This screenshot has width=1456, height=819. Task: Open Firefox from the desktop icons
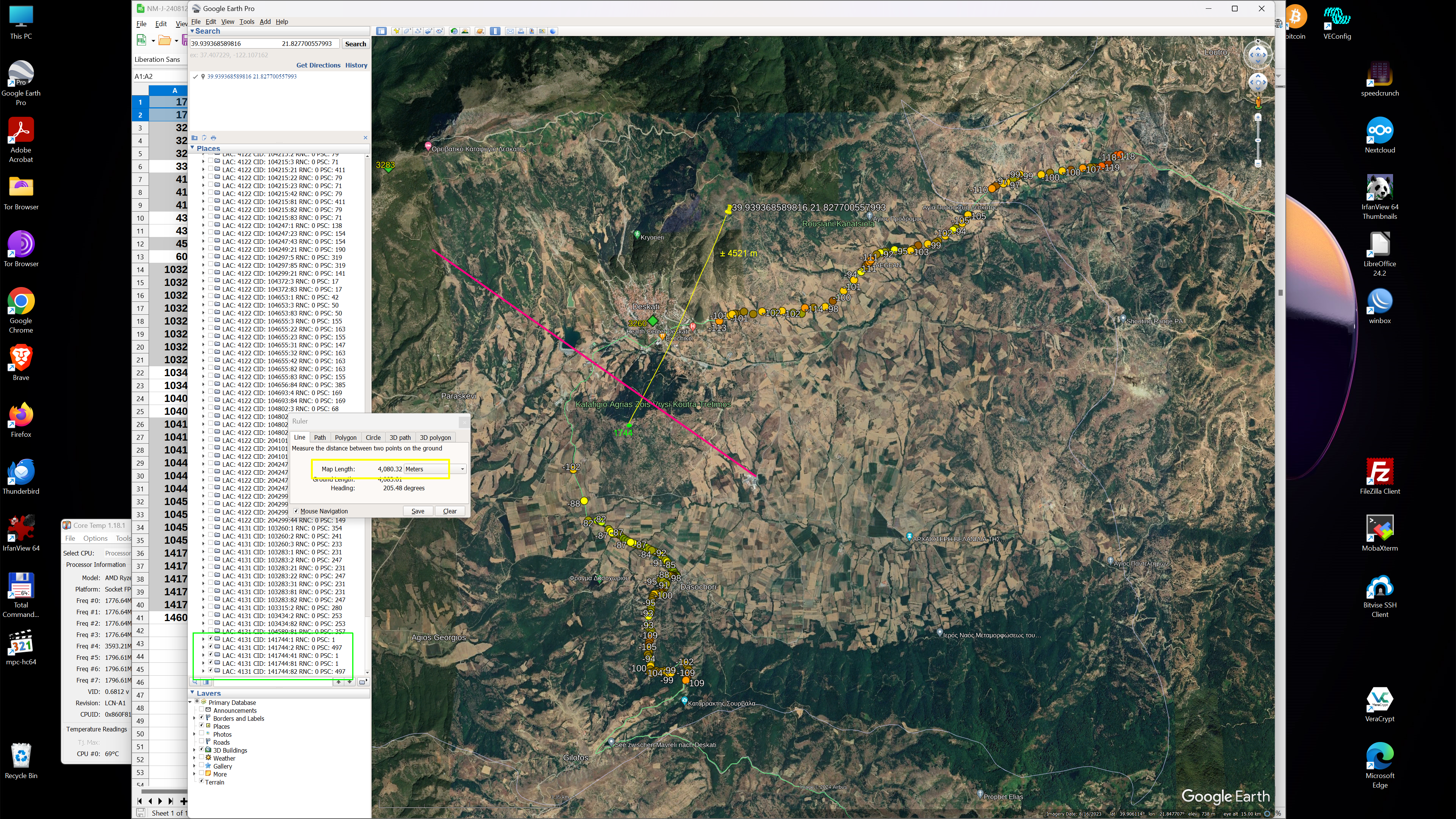tap(21, 420)
